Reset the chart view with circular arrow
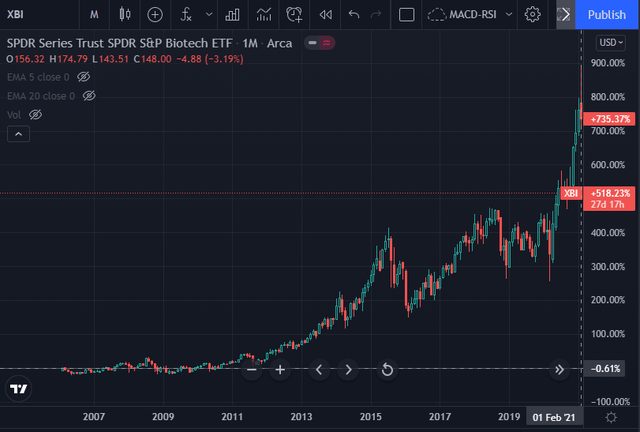Viewport: 640px width, 432px height. pyautogui.click(x=387, y=370)
